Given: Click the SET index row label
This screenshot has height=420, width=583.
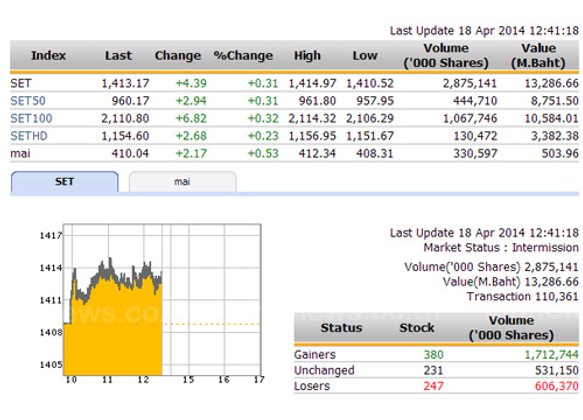Looking at the screenshot, I should pyautogui.click(x=21, y=83).
